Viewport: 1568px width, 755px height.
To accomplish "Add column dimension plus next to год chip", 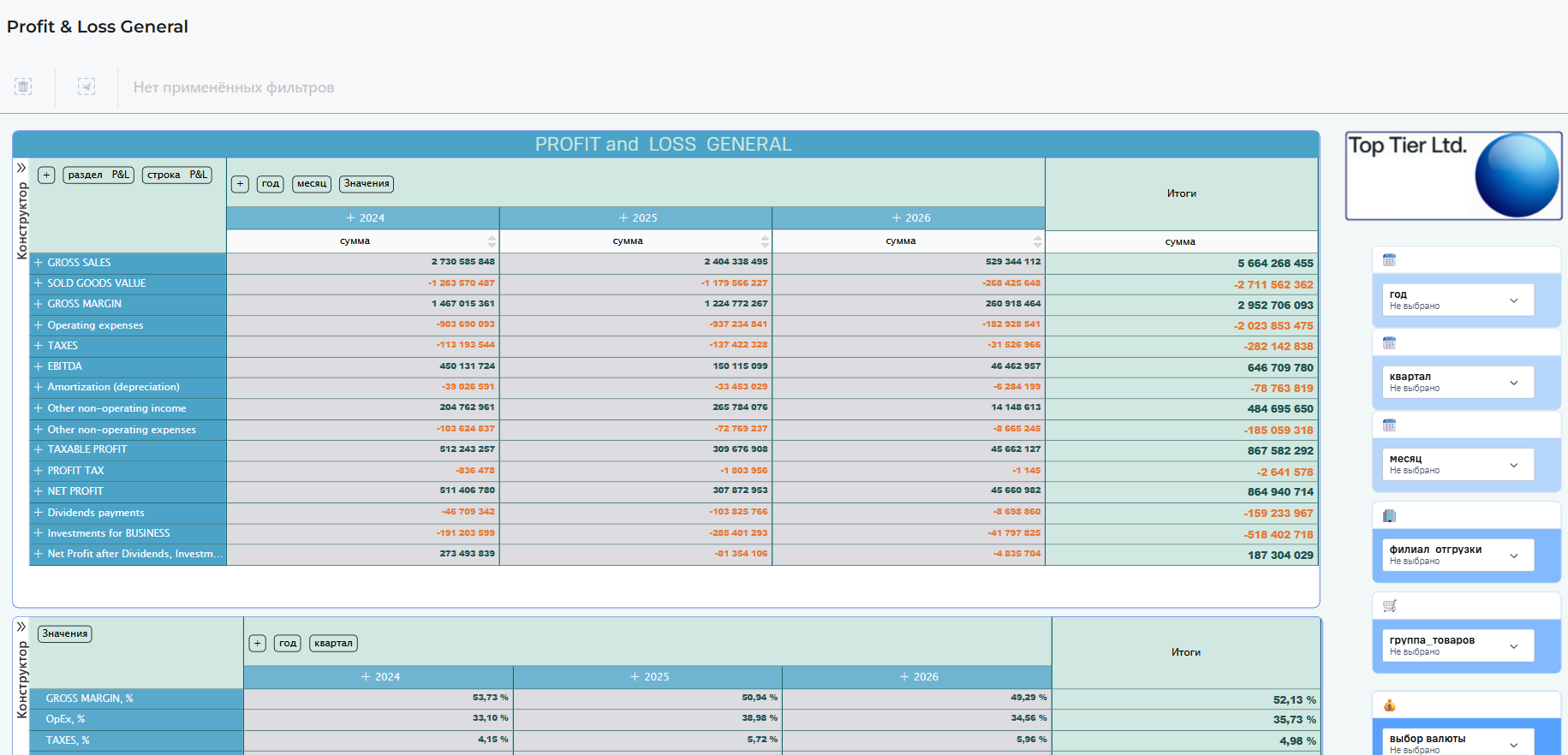I will 241,184.
